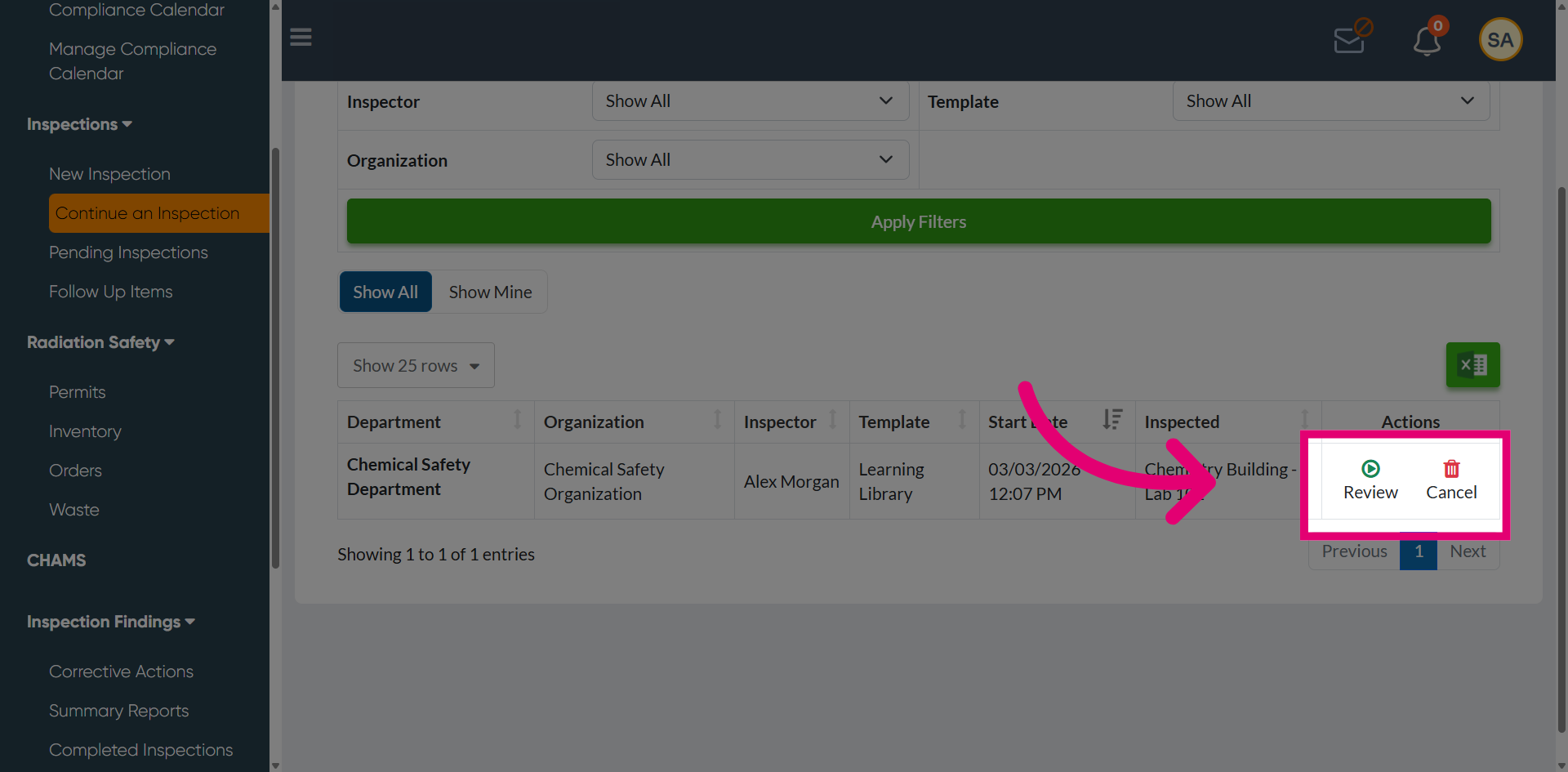Viewport: 1568px width, 772px height.
Task: Open Pending Inspections in the sidebar
Action: (128, 252)
